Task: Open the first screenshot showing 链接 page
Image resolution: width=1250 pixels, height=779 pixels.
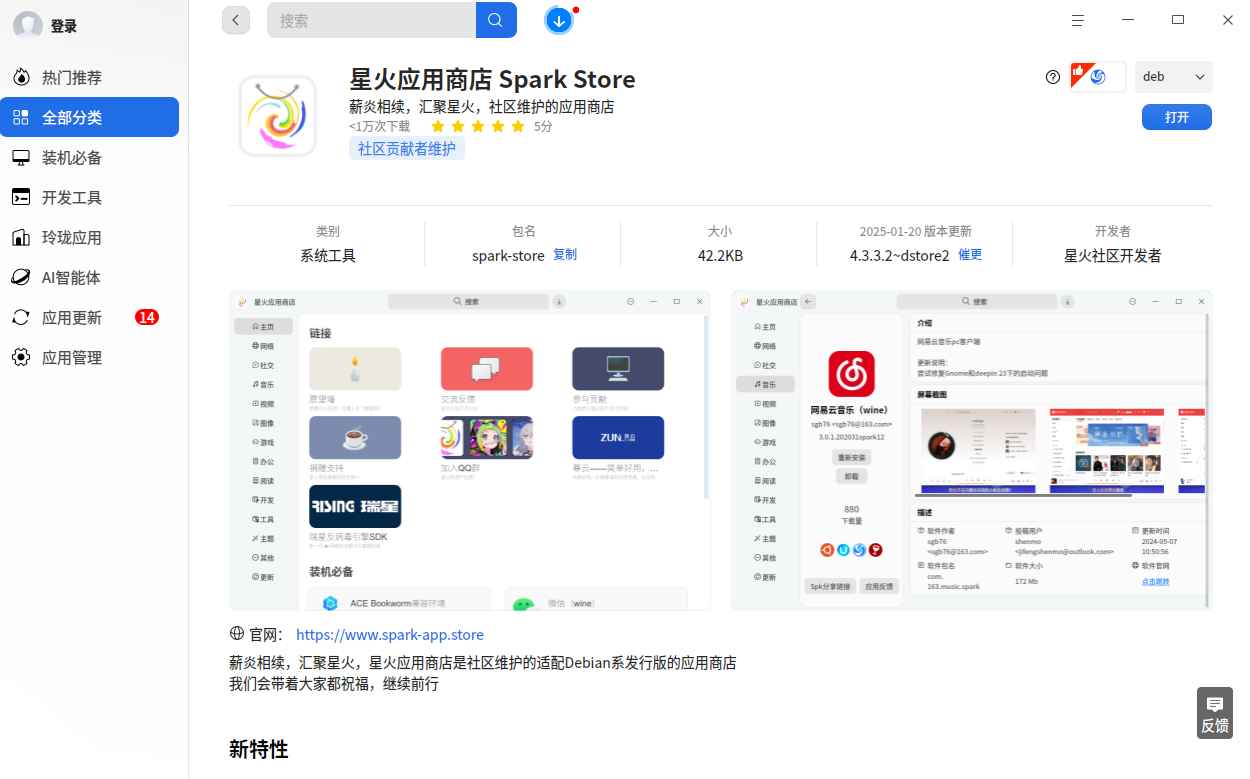Action: 470,451
